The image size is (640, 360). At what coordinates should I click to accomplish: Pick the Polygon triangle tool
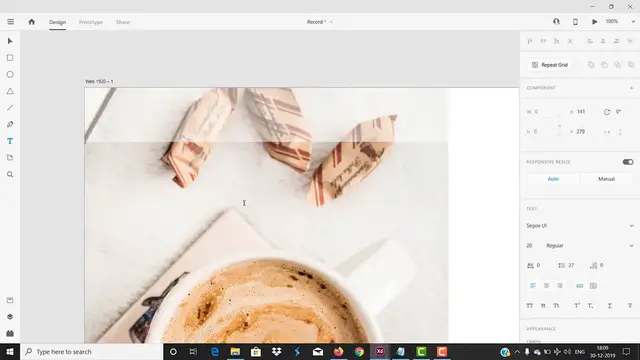(x=10, y=91)
